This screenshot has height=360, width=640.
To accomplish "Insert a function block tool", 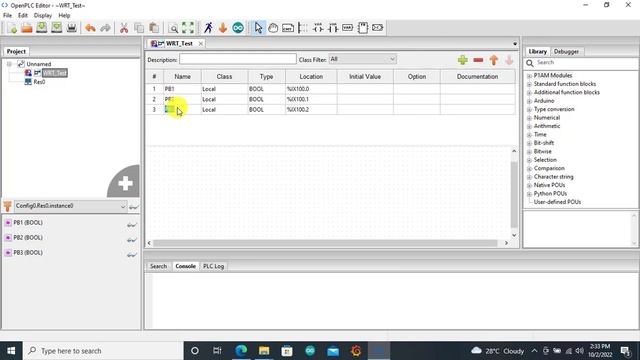I will coord(362,28).
